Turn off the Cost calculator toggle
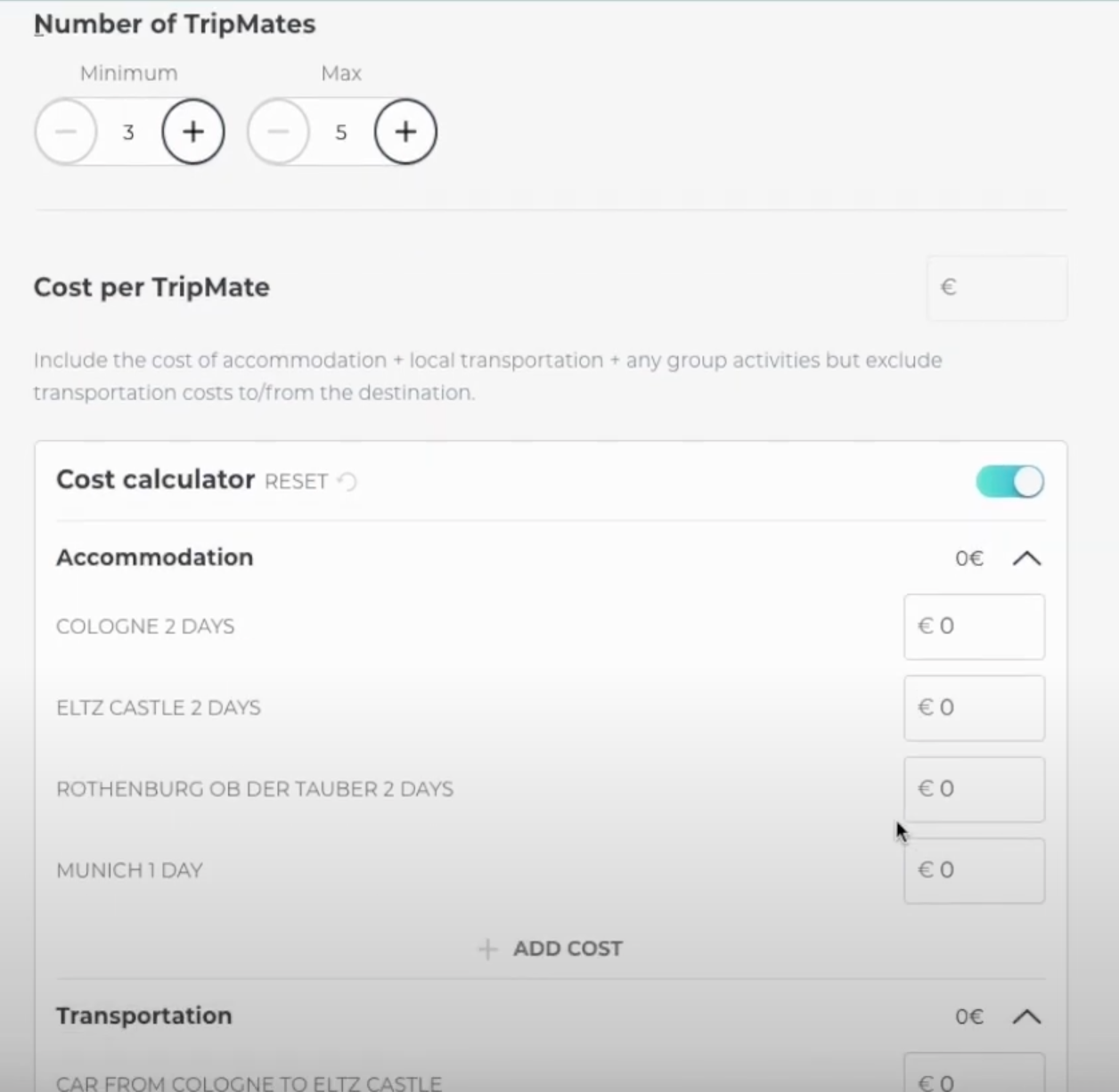Image resolution: width=1119 pixels, height=1092 pixels. coord(1009,482)
